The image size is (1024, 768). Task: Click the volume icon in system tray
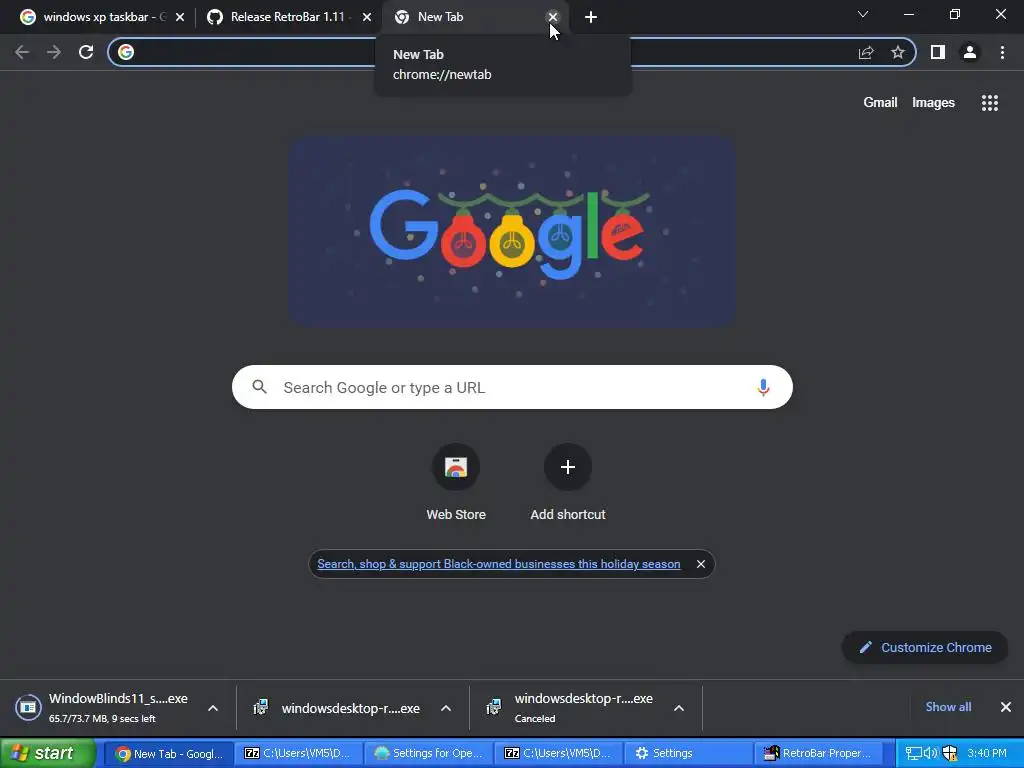click(931, 753)
